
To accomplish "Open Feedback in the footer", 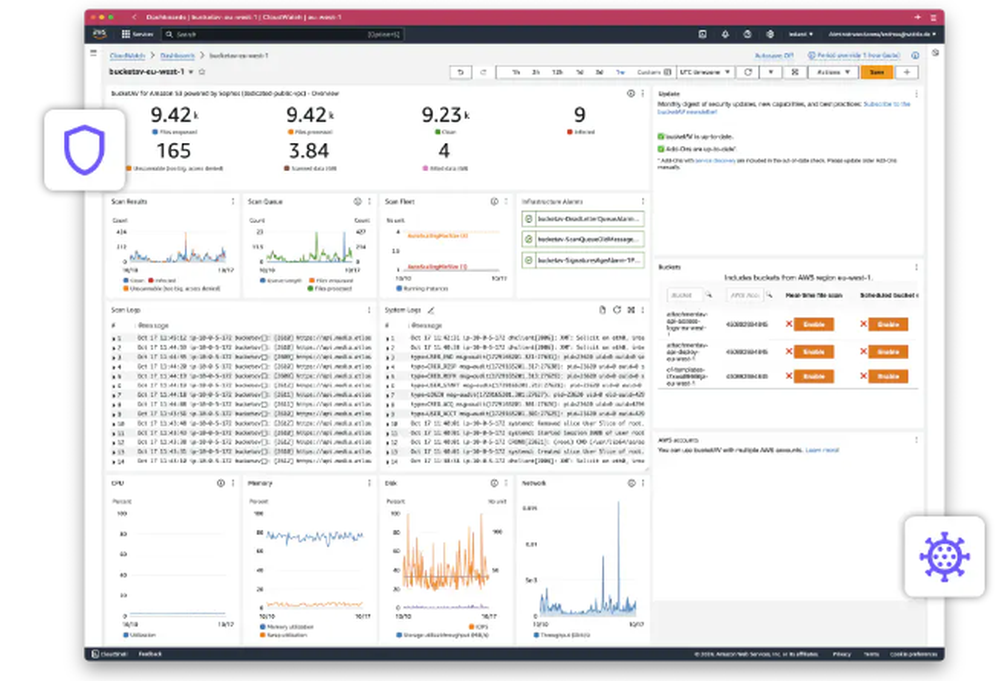I will click(x=151, y=654).
